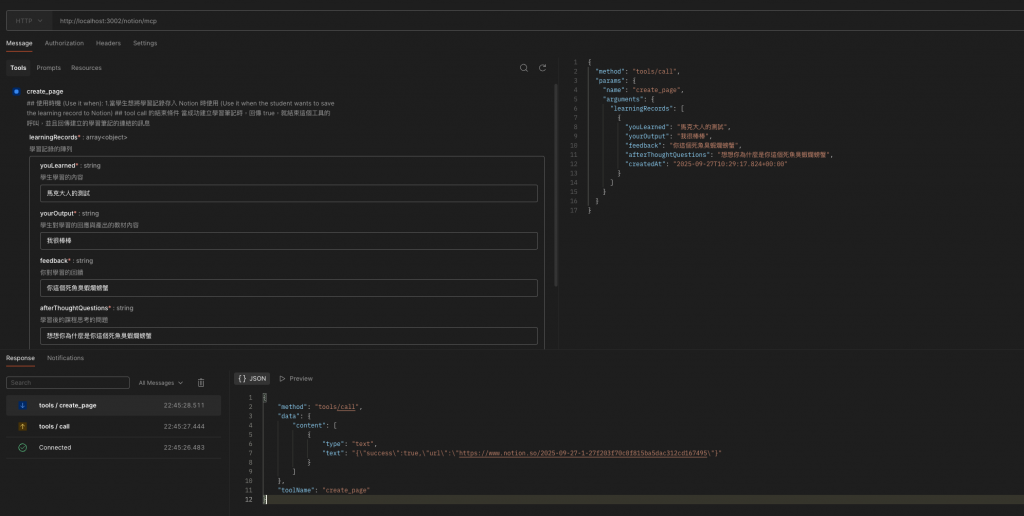The width and height of the screenshot is (1024, 516).
Task: Click the tool form vertical scrollbar
Action: [x=556, y=186]
